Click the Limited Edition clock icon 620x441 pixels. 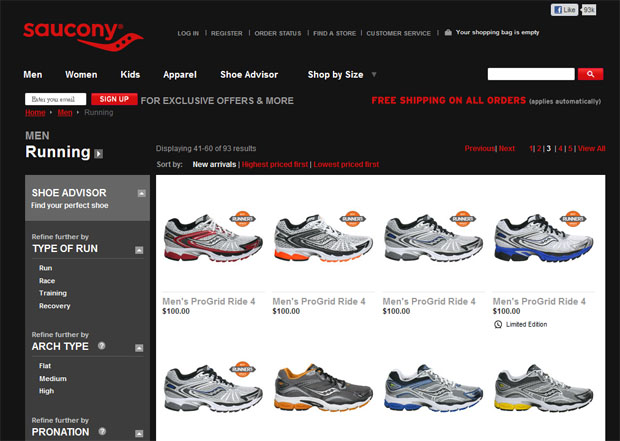(498, 324)
